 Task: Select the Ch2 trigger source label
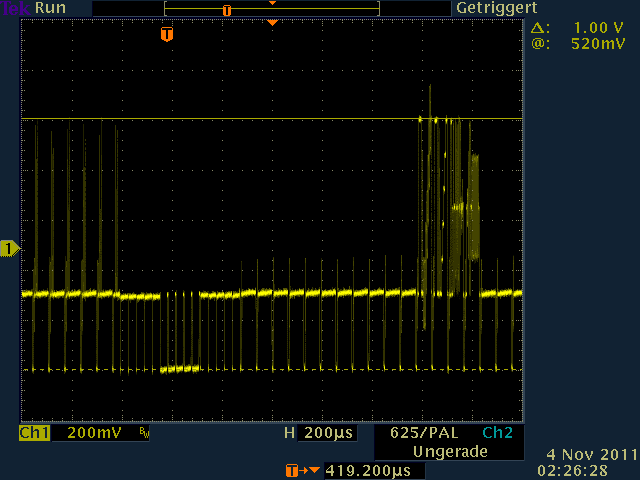496,433
